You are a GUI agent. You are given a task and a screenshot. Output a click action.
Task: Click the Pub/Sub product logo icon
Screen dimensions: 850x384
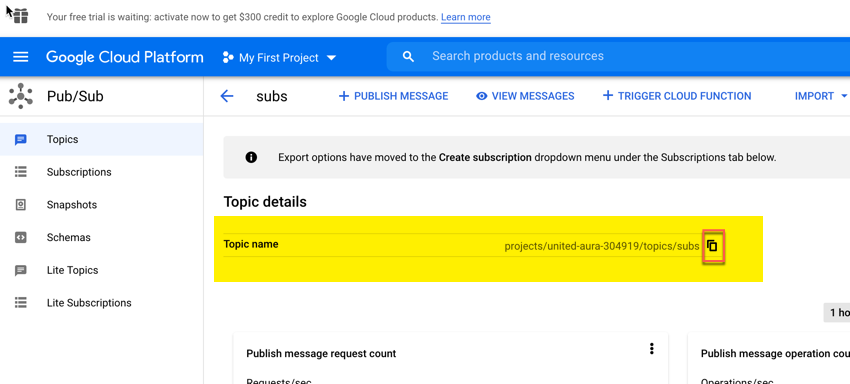point(21,96)
